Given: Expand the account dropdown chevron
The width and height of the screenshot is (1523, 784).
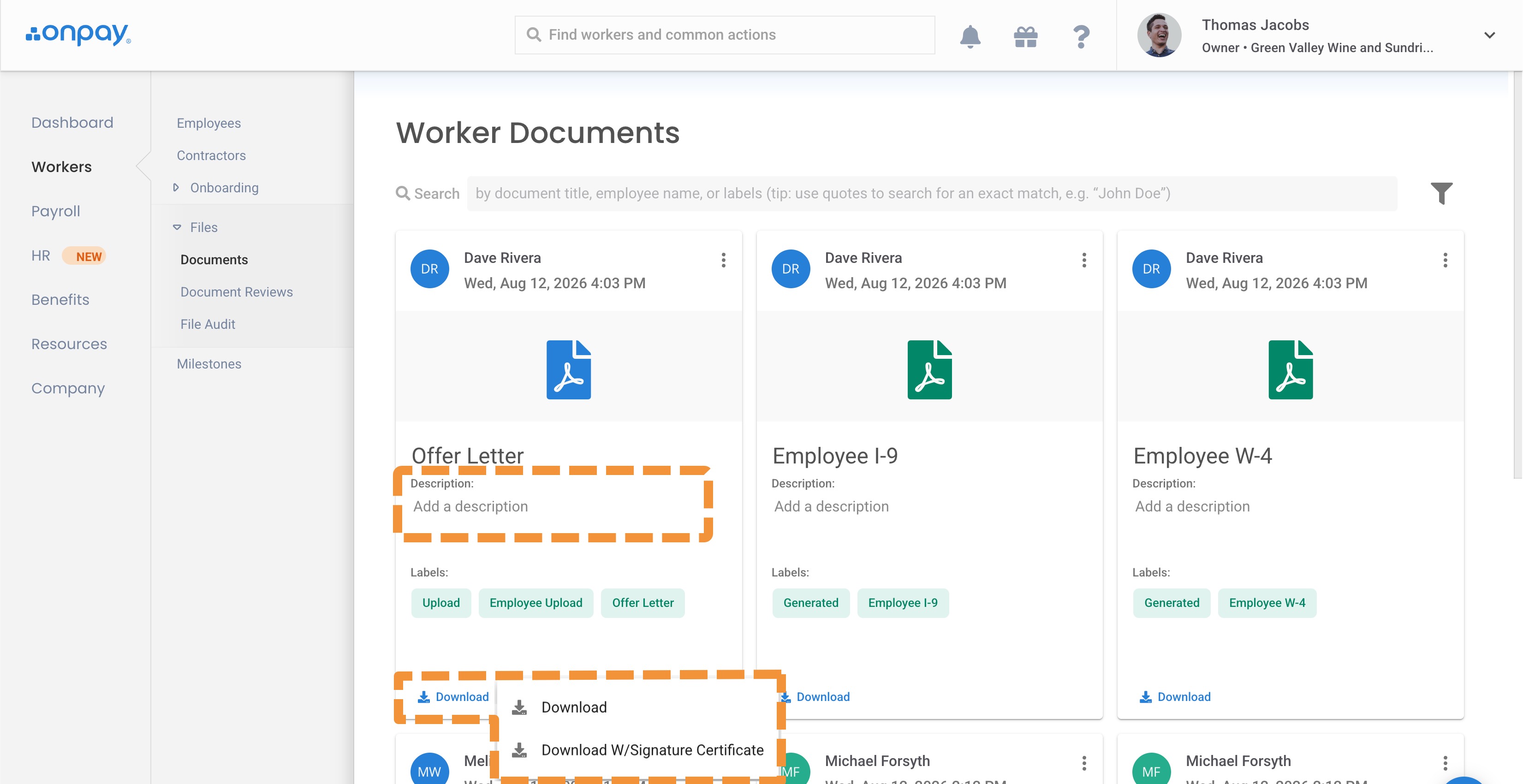Looking at the screenshot, I should [1490, 36].
